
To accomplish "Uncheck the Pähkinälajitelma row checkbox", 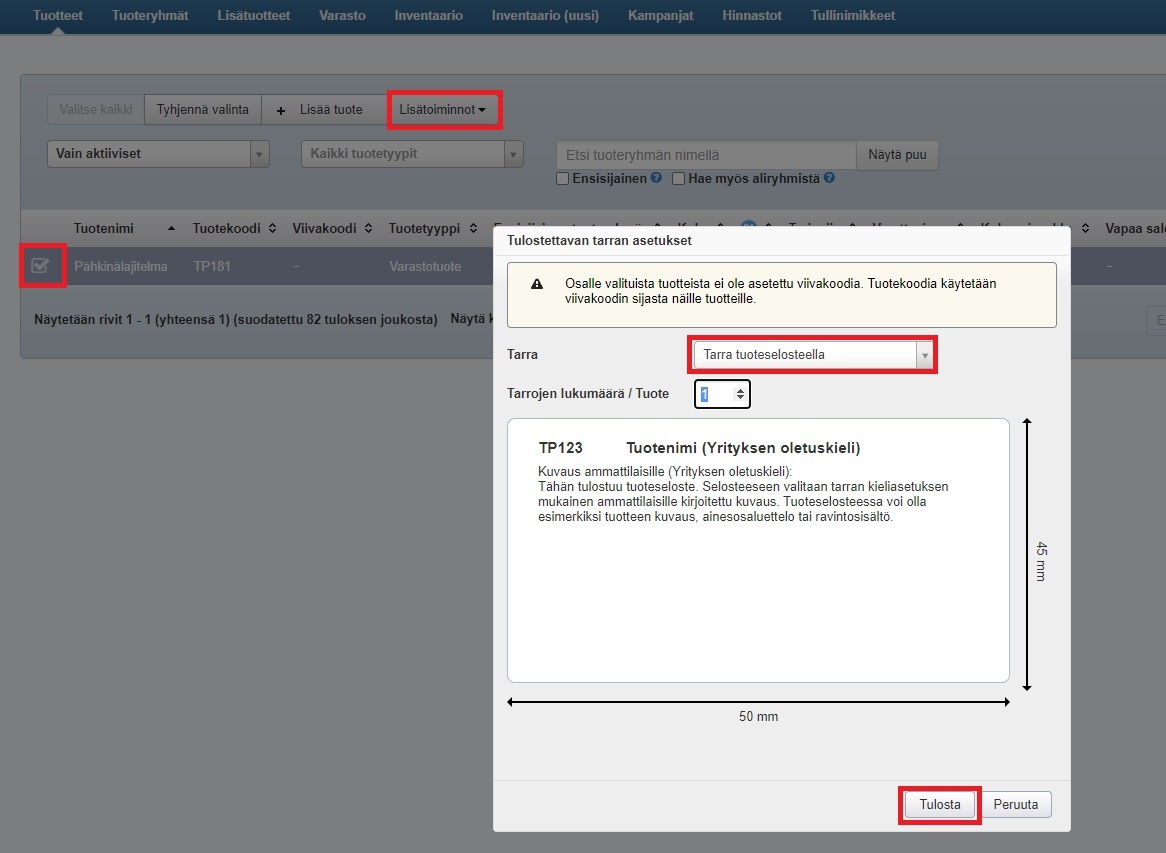I will tap(41, 266).
